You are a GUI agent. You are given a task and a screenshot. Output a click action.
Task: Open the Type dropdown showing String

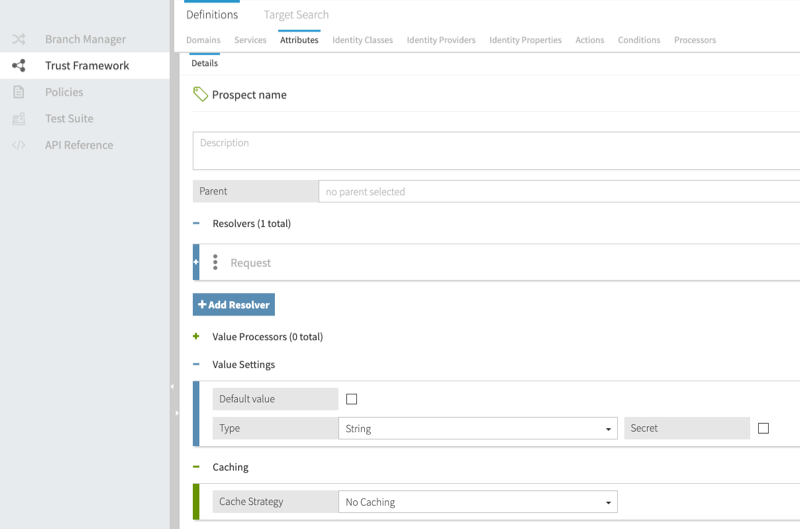point(478,428)
